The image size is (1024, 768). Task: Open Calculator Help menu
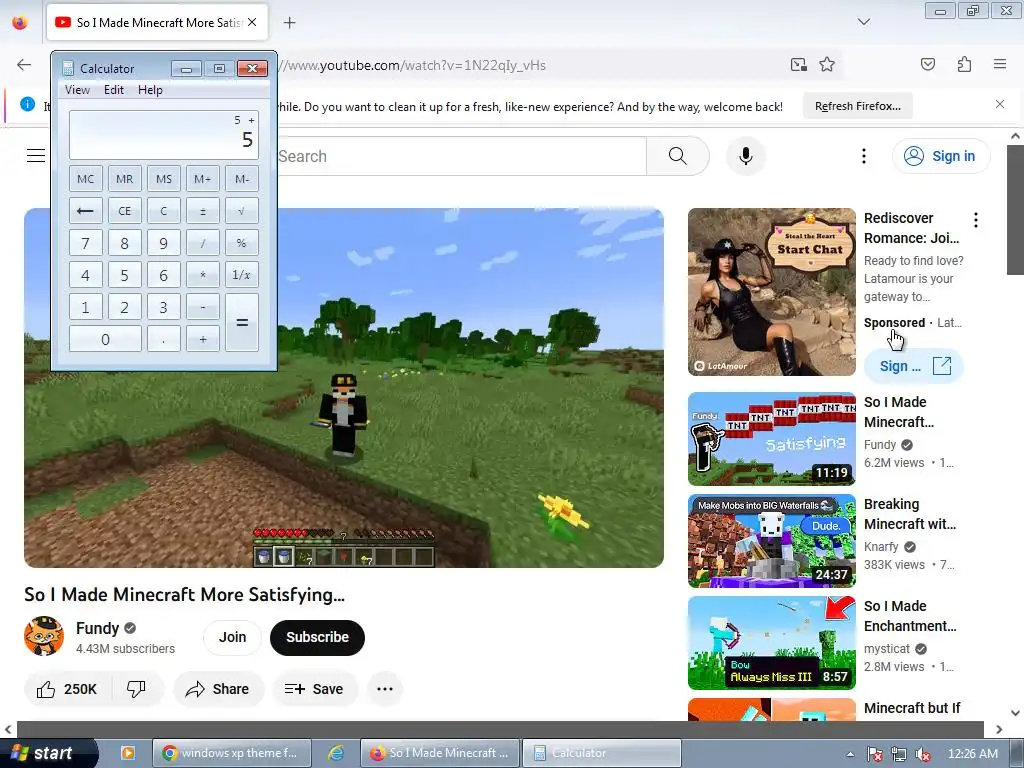[x=150, y=90]
